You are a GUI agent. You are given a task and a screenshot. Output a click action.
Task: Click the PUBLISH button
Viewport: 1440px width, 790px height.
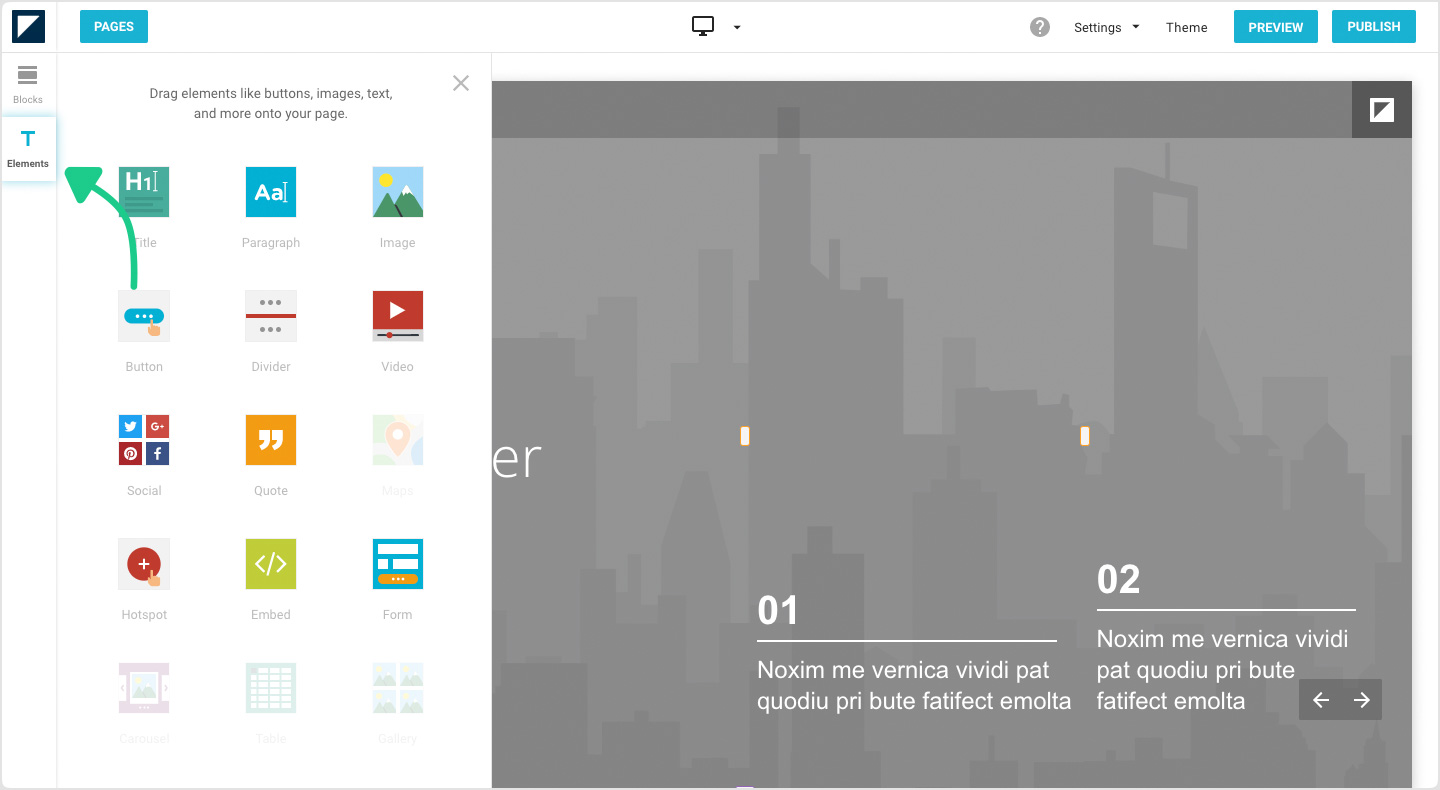1373,27
